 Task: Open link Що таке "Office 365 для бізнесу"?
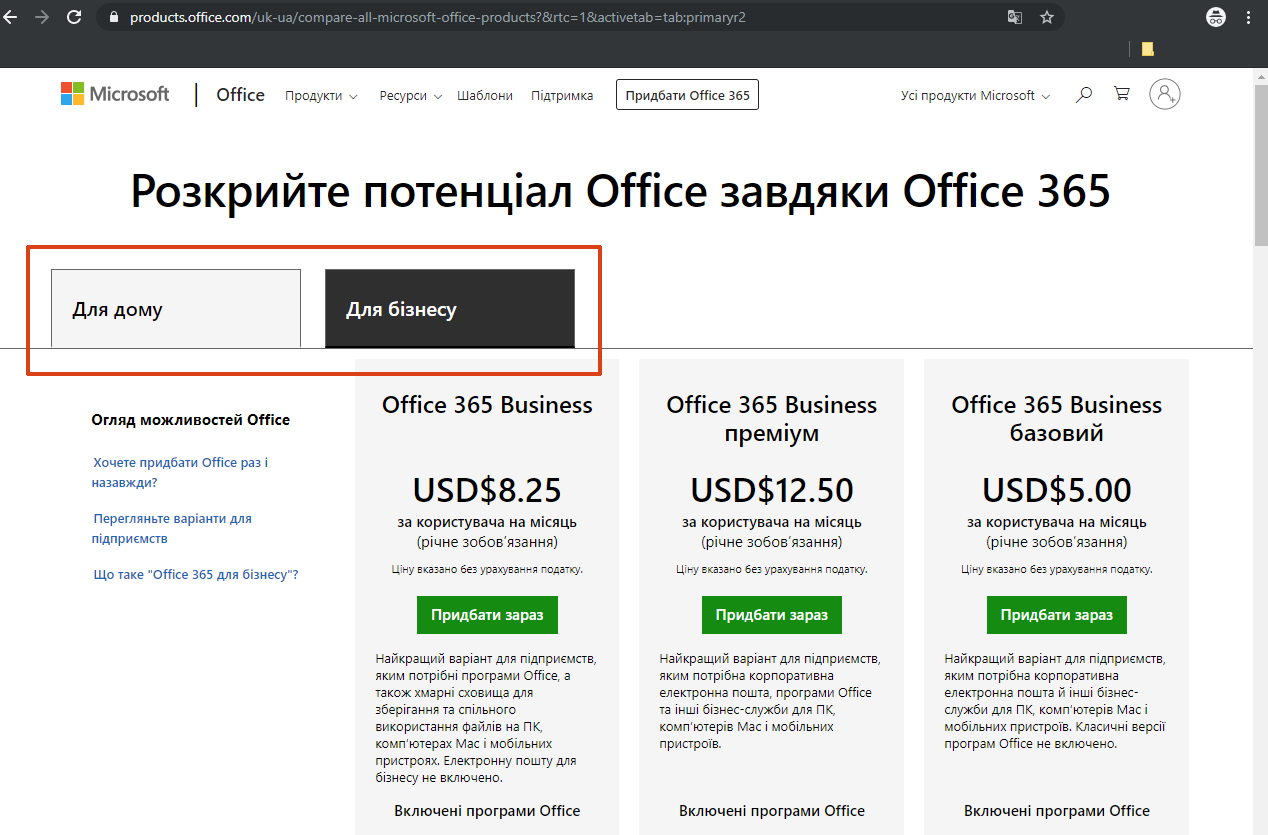click(196, 575)
